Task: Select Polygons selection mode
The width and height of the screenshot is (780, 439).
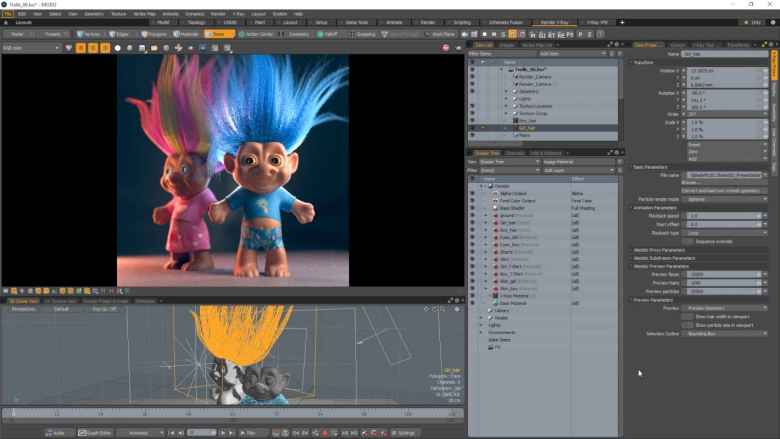Action: [156, 34]
